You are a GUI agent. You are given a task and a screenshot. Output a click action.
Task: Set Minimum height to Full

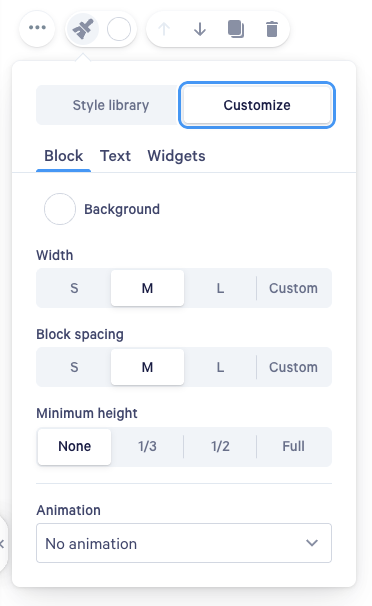(293, 446)
